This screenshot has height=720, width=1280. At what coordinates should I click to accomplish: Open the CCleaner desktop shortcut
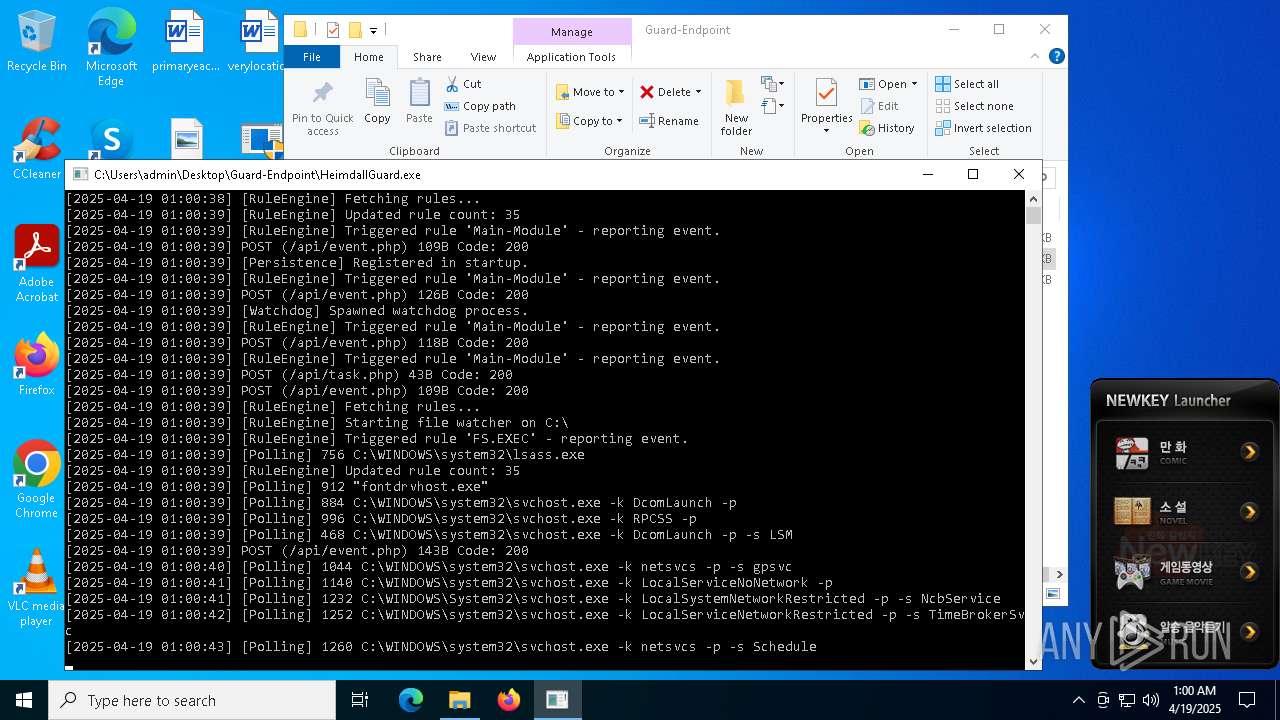[x=37, y=148]
